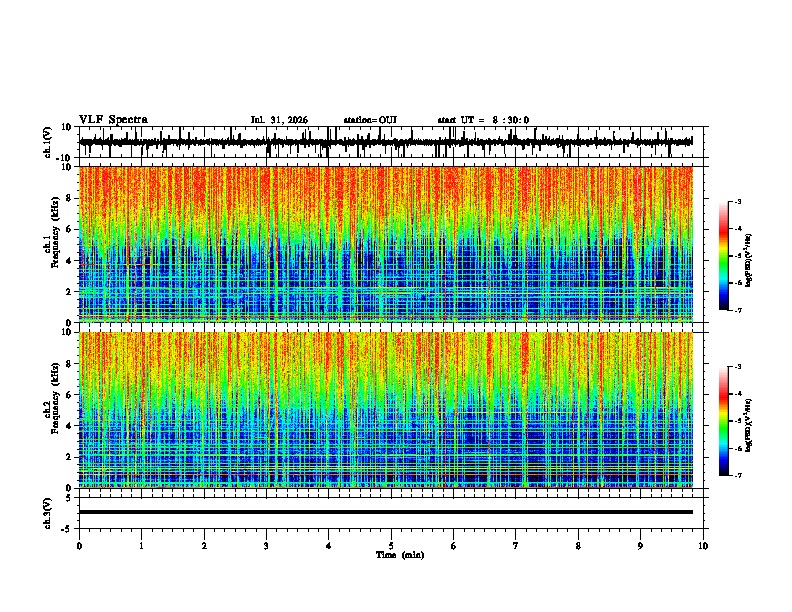Click the time axis tick "5"
Screen dimensions: 792x612
coord(391,546)
